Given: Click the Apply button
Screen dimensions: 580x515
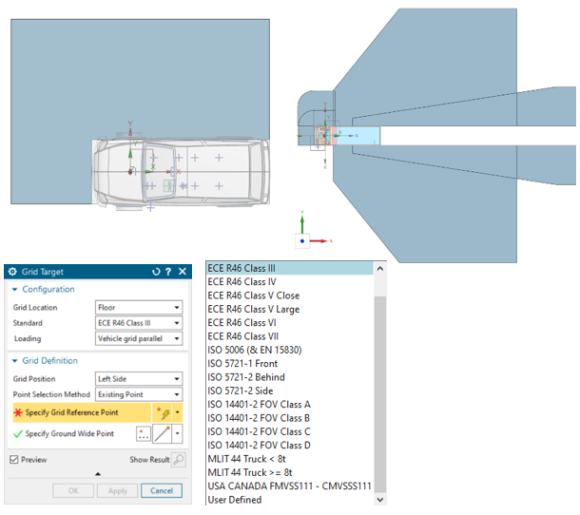Looking at the screenshot, I should tap(117, 491).
